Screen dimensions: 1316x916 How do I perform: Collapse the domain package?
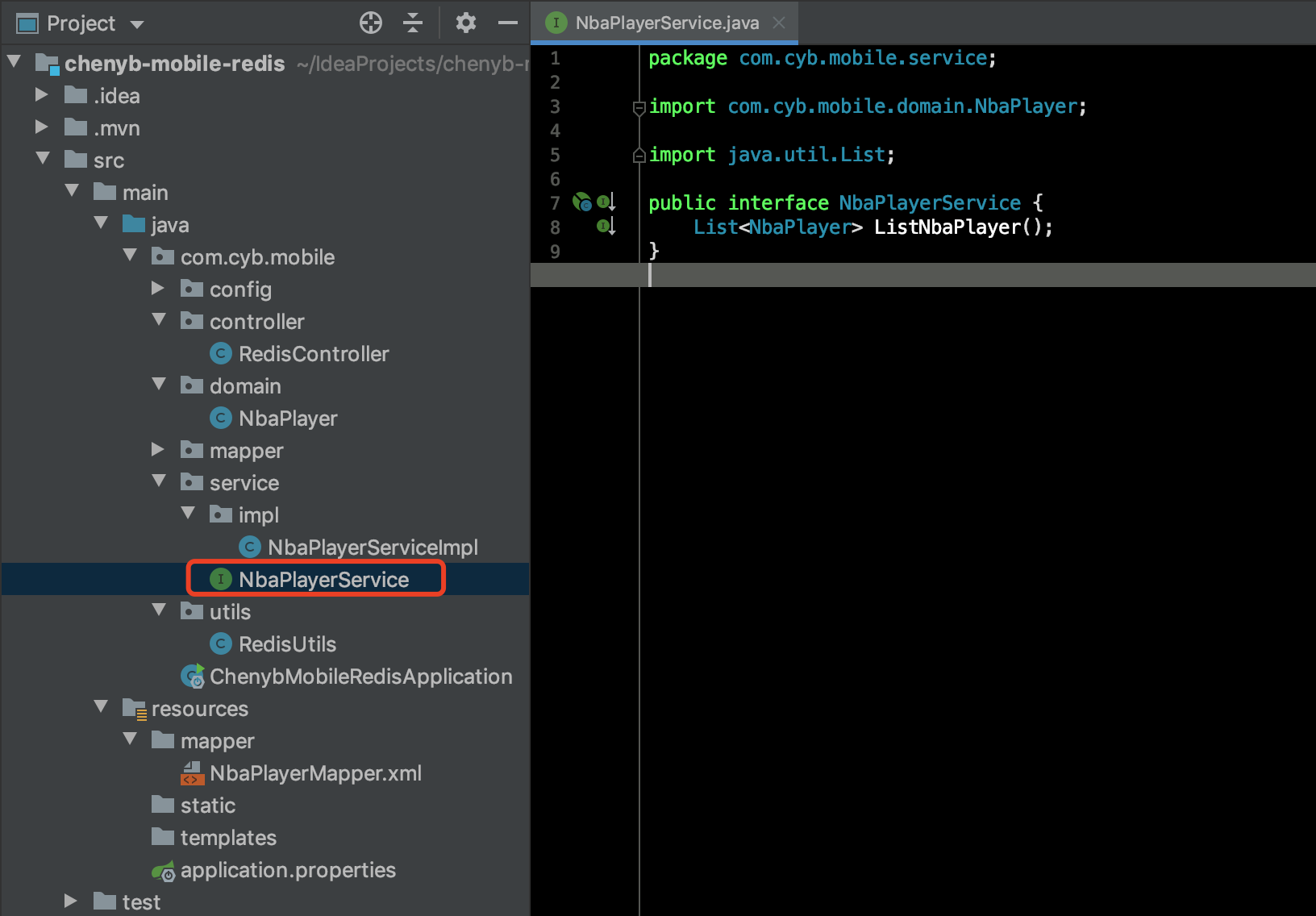coord(159,384)
